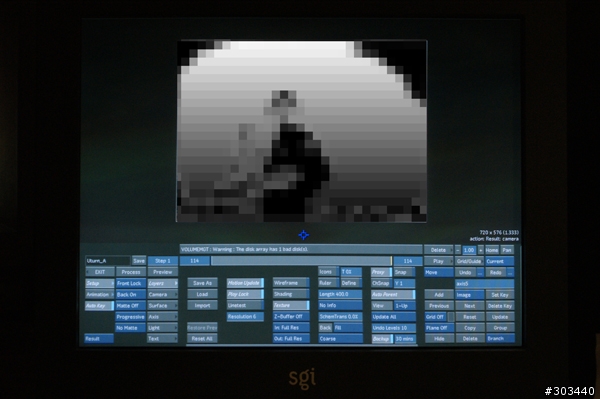
Task: Click the EXIT button
Action: (99, 272)
